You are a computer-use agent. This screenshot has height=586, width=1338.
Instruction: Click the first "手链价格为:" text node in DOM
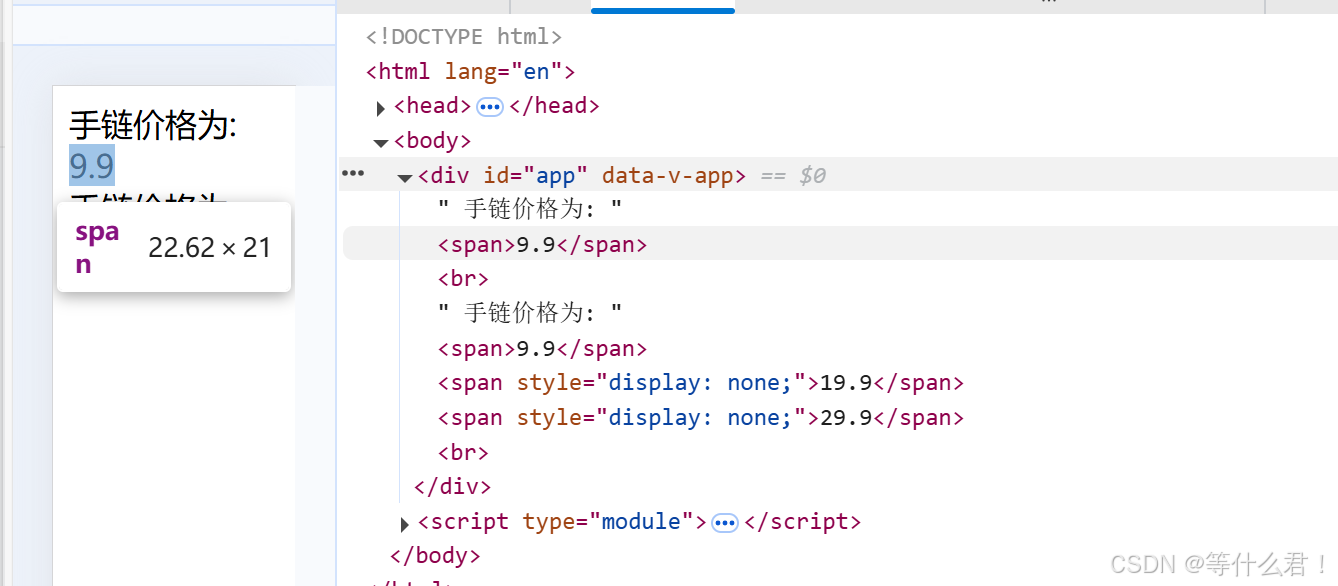[x=531, y=210]
